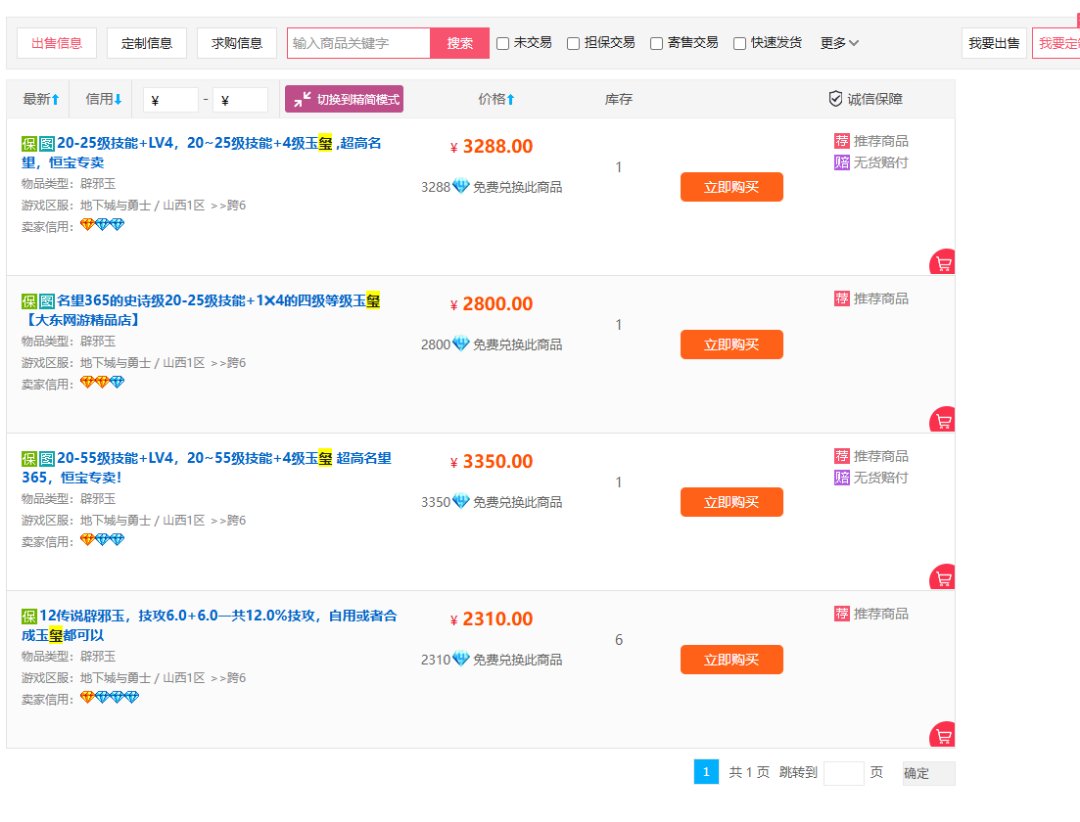1080x822 pixels.
Task: Toggle the 快速发货 checkbox
Action: 740,43
